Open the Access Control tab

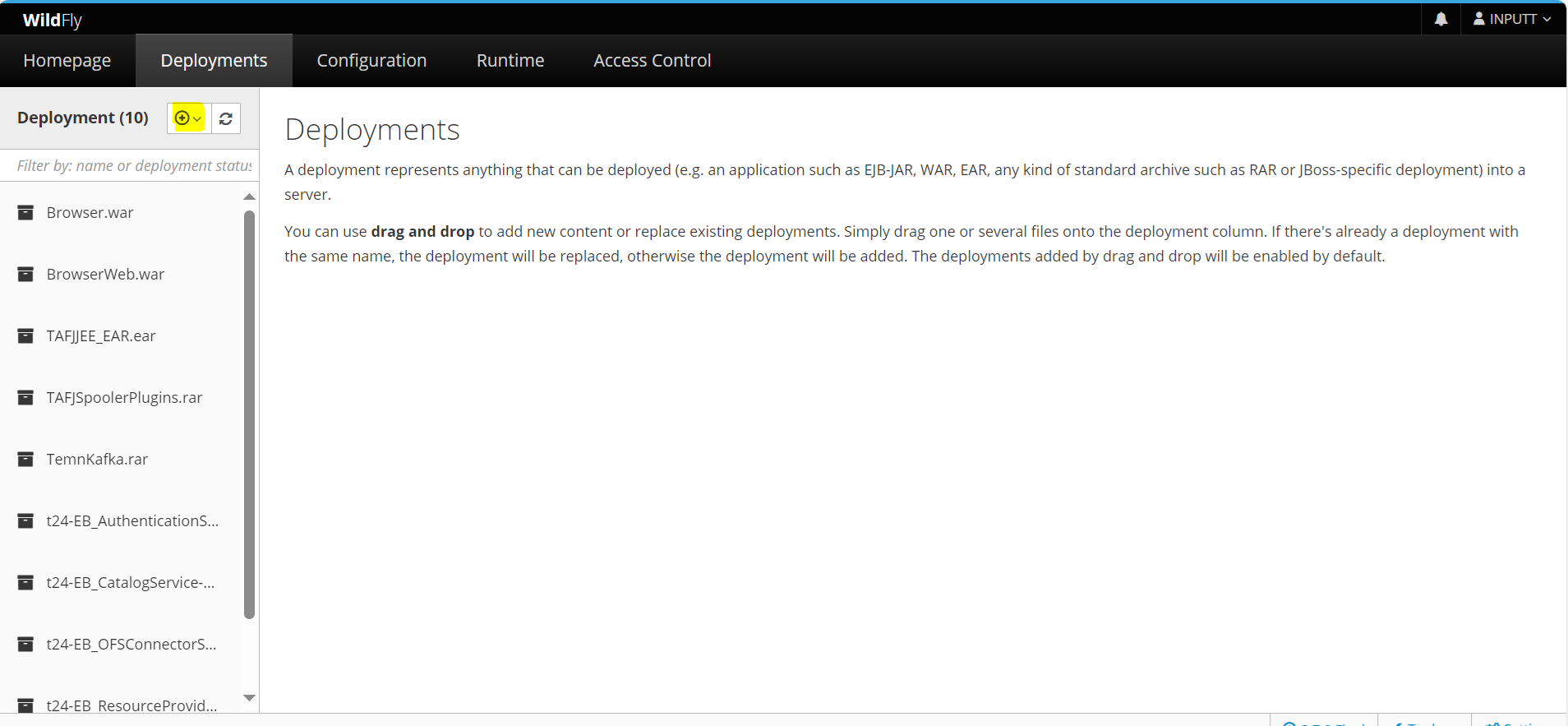(653, 61)
